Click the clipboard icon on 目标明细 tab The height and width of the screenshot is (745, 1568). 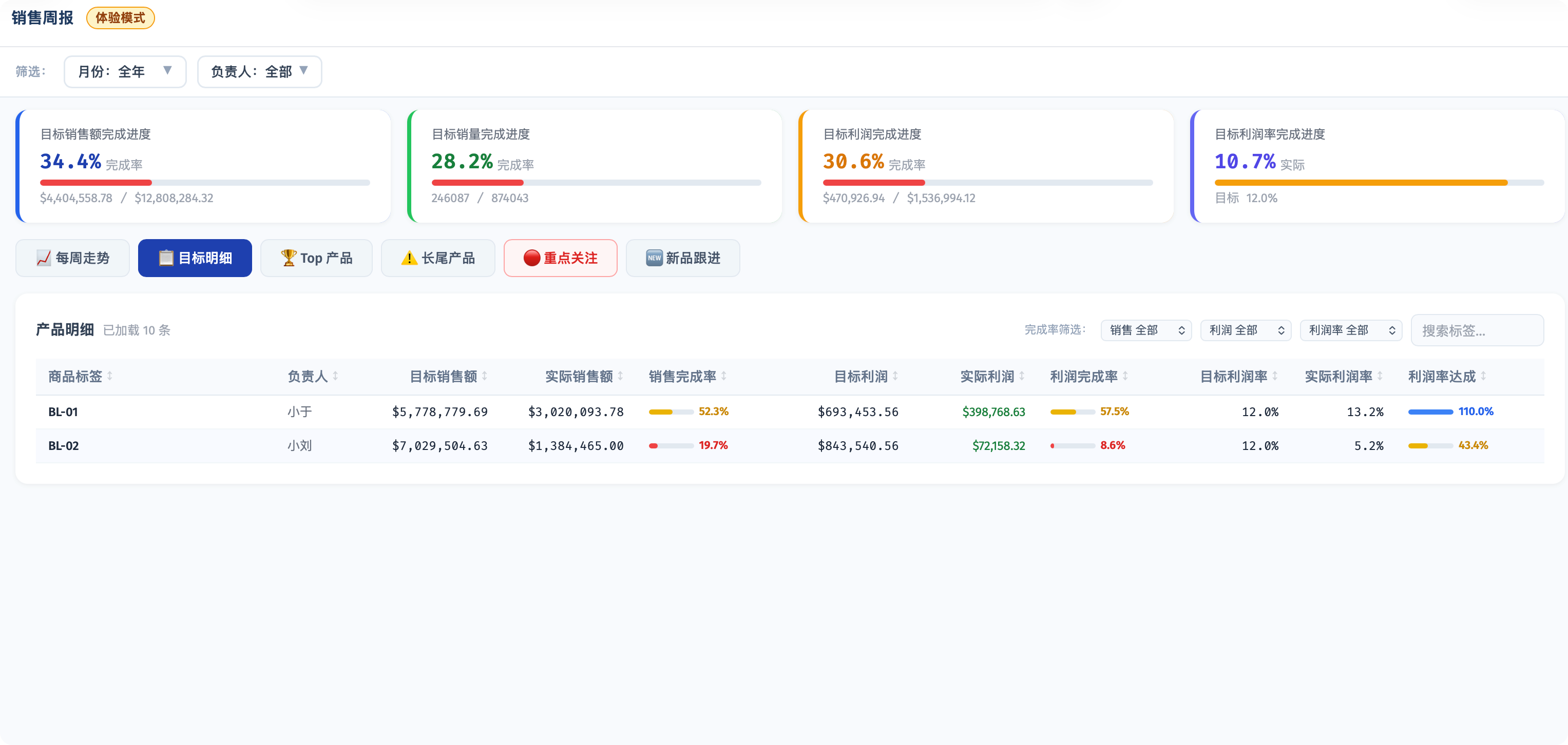click(166, 258)
